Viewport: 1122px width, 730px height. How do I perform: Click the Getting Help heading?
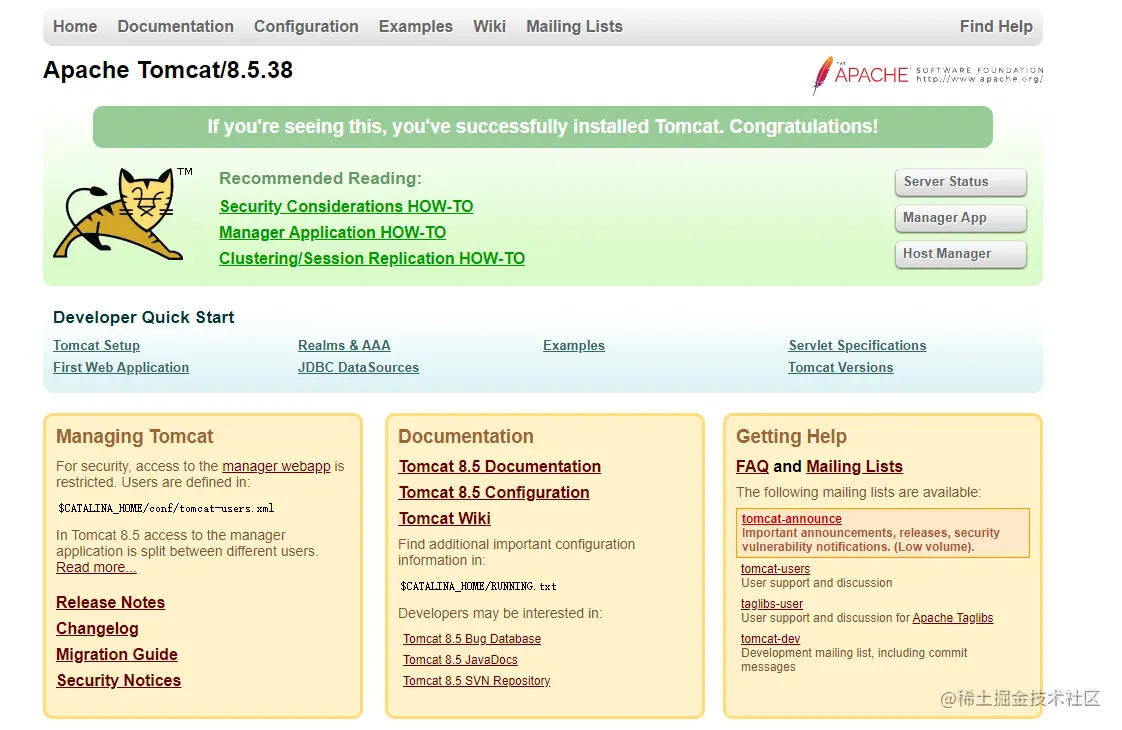[791, 437]
